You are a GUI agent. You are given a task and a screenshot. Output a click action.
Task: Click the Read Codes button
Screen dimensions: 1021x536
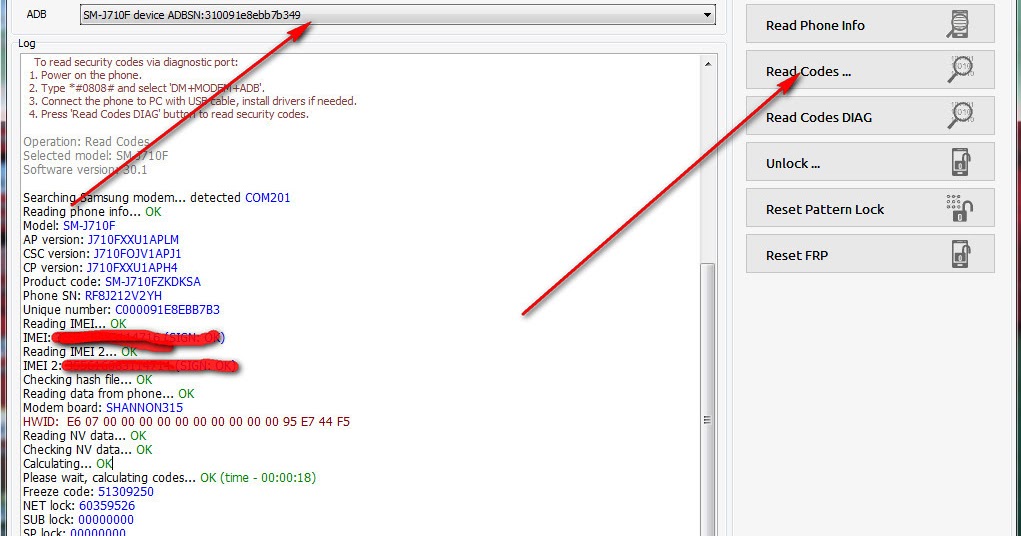[870, 70]
